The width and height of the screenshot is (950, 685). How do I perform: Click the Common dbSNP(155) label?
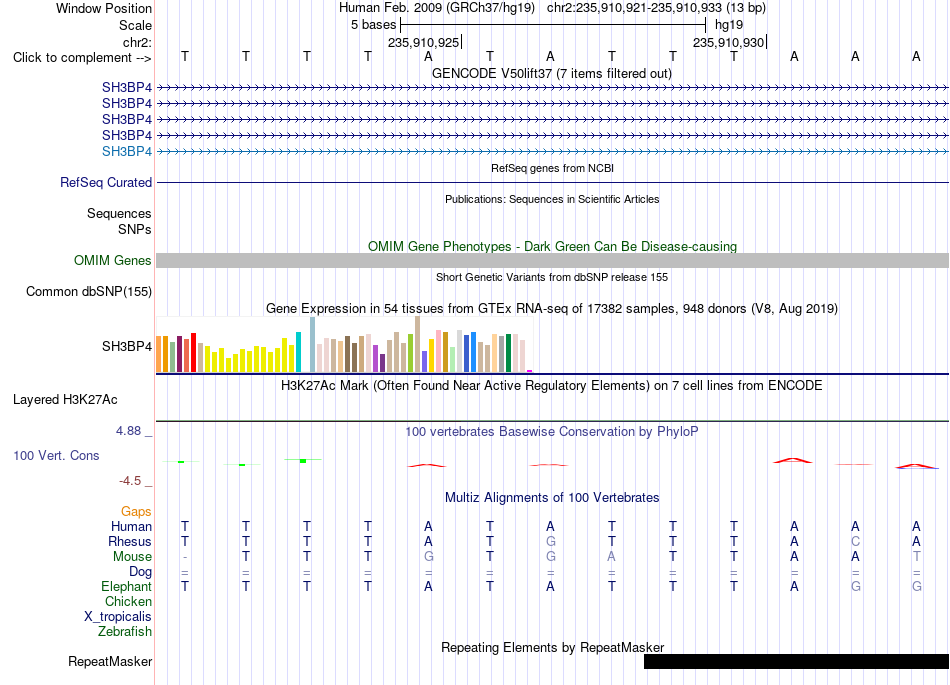coord(89,291)
